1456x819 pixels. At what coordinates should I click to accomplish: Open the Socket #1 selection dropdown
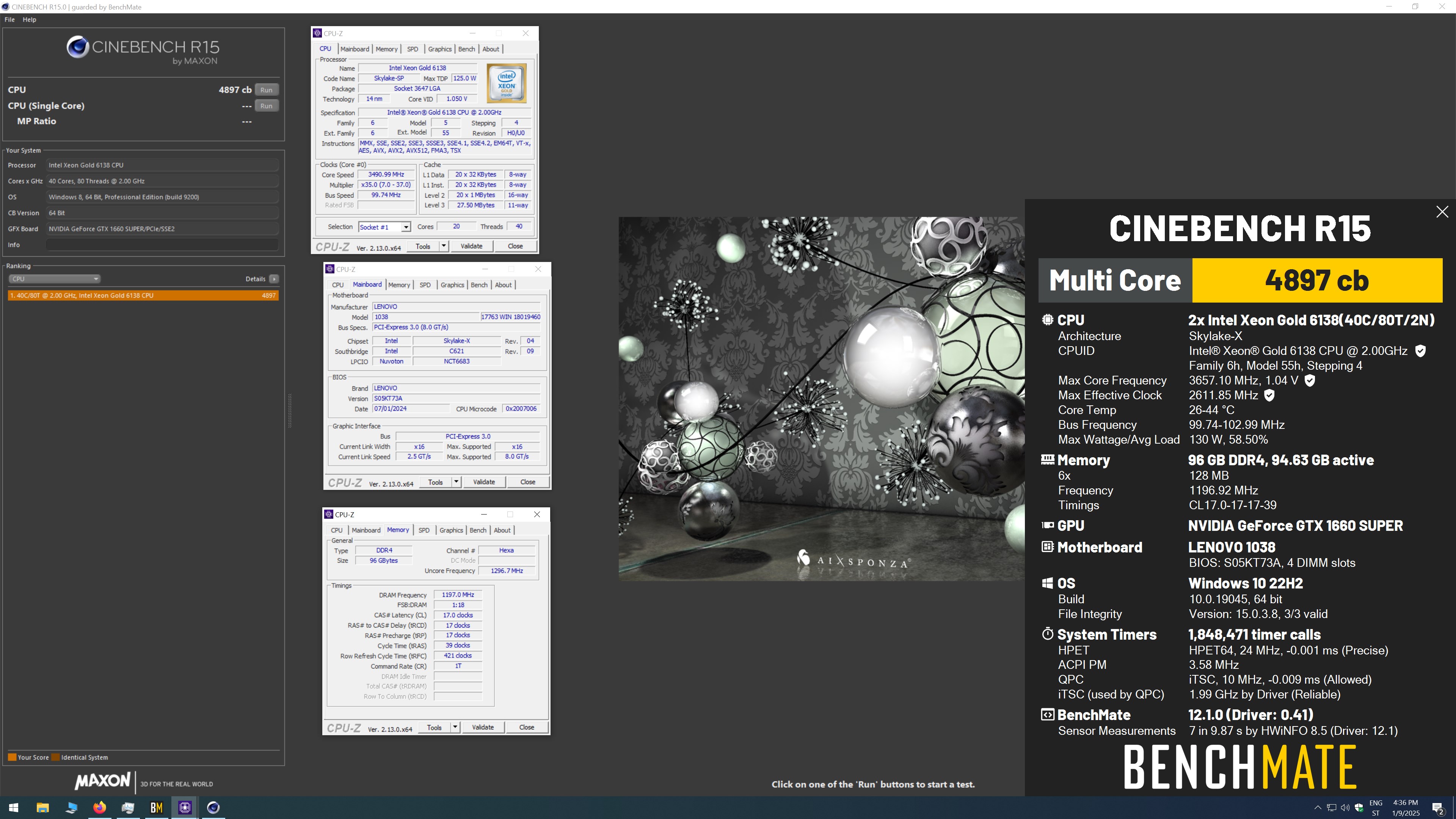coord(406,227)
